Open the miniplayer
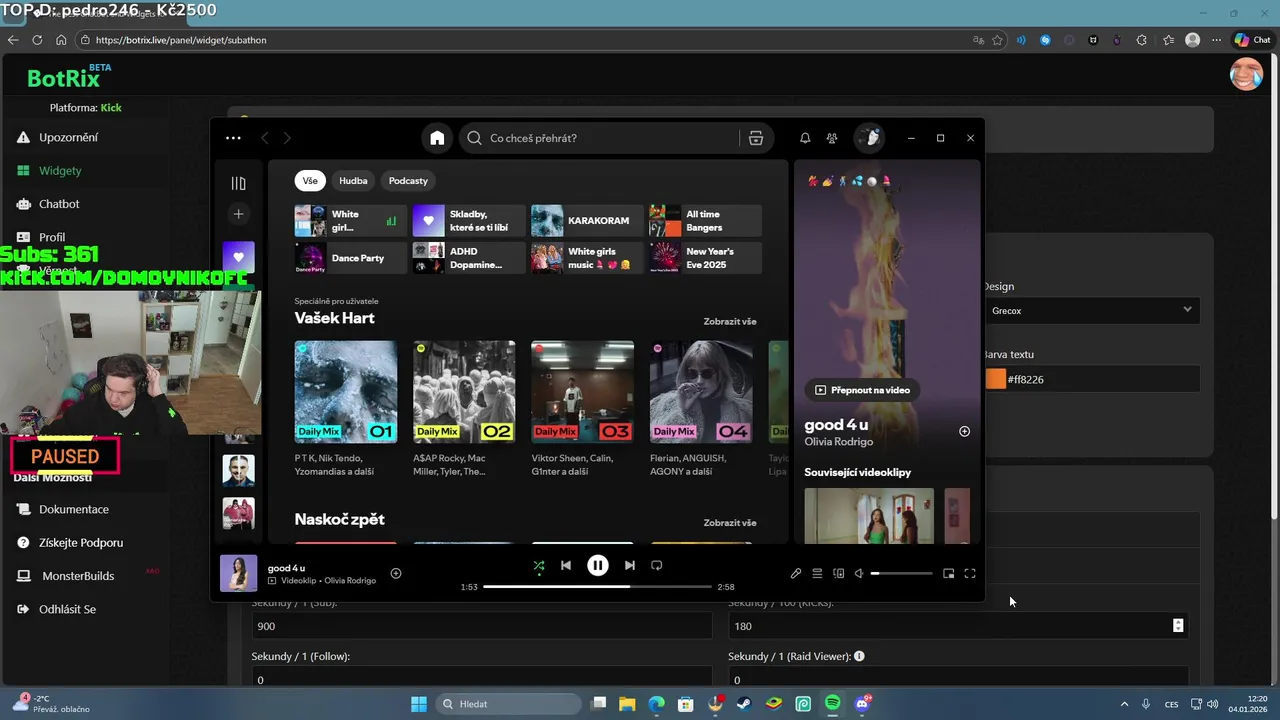 tap(949, 573)
